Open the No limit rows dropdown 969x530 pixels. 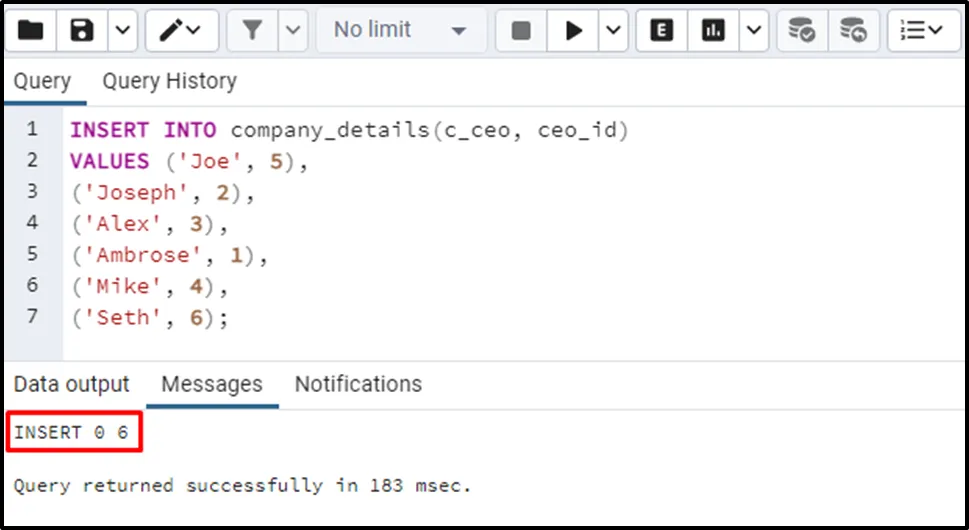click(402, 31)
